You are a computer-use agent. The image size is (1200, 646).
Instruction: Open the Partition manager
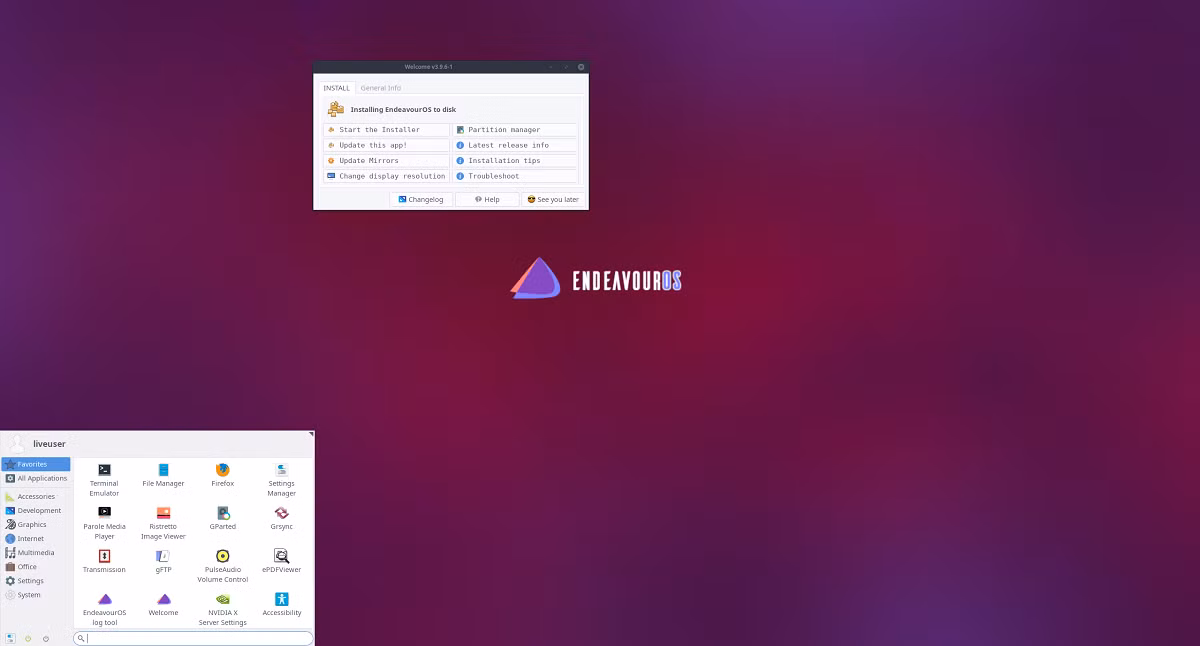click(515, 130)
